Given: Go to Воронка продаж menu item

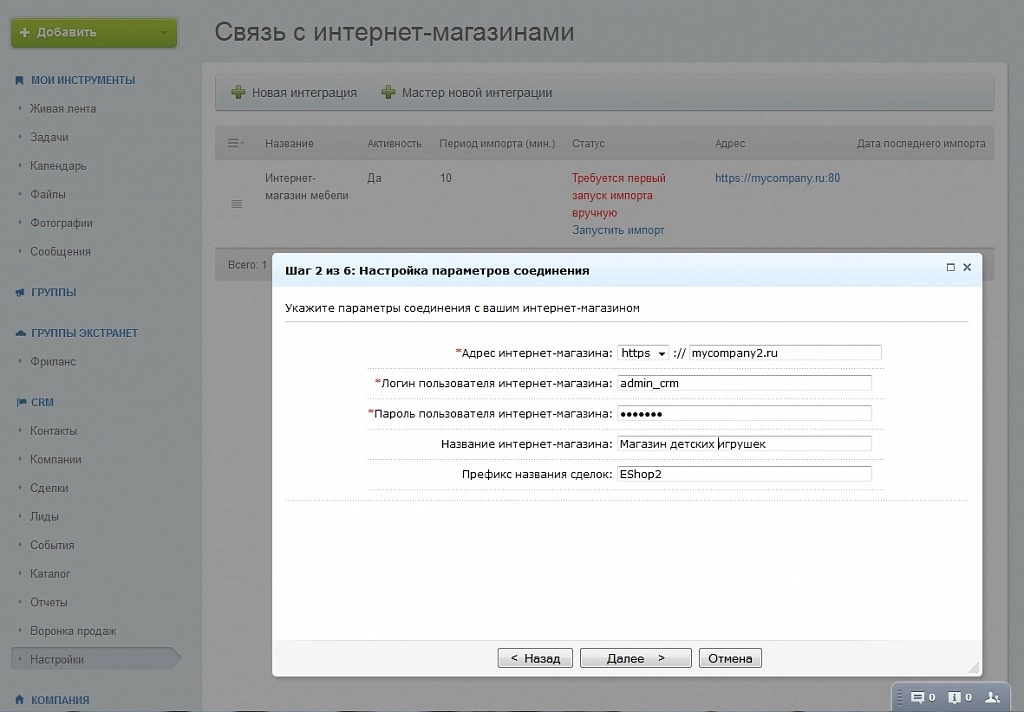Looking at the screenshot, I should (x=73, y=631).
